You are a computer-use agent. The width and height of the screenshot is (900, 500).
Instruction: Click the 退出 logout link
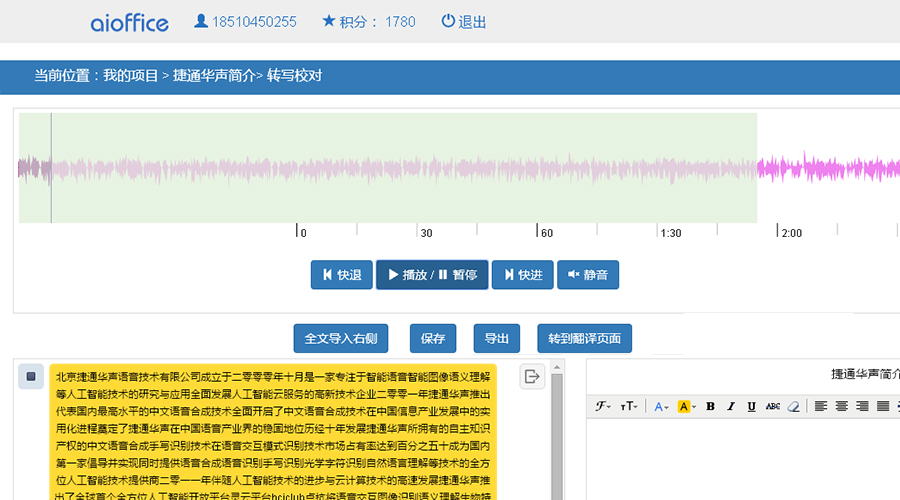(463, 21)
